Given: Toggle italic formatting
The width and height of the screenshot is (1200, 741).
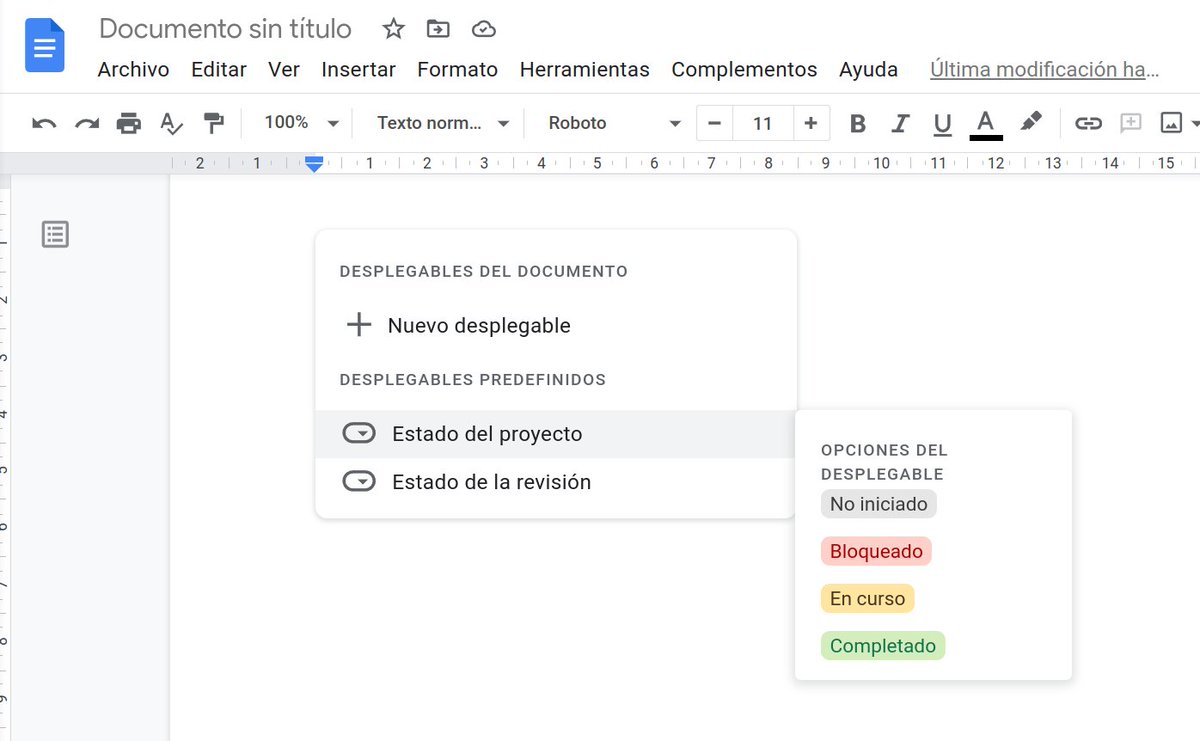Looking at the screenshot, I should pos(900,123).
